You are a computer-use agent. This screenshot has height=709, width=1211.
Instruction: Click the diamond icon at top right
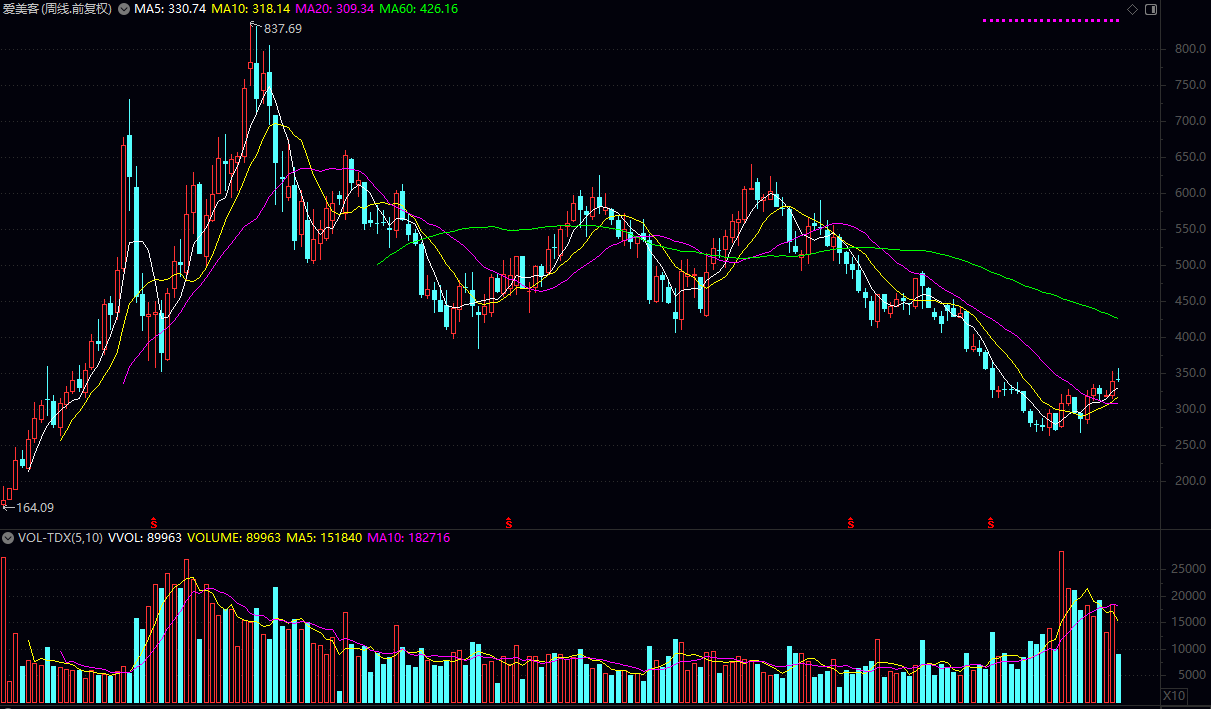1132,9
